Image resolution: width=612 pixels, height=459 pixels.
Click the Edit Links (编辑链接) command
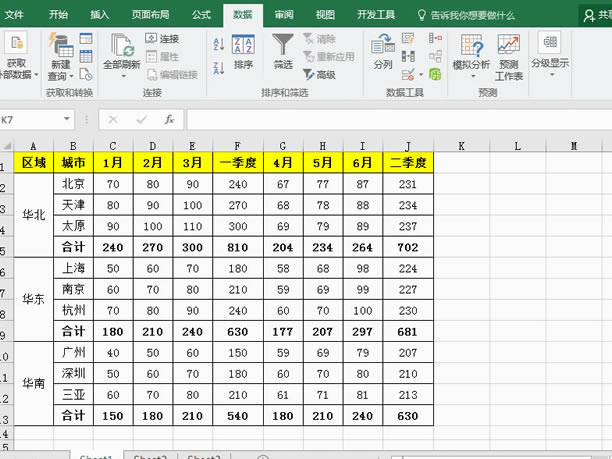tap(172, 74)
